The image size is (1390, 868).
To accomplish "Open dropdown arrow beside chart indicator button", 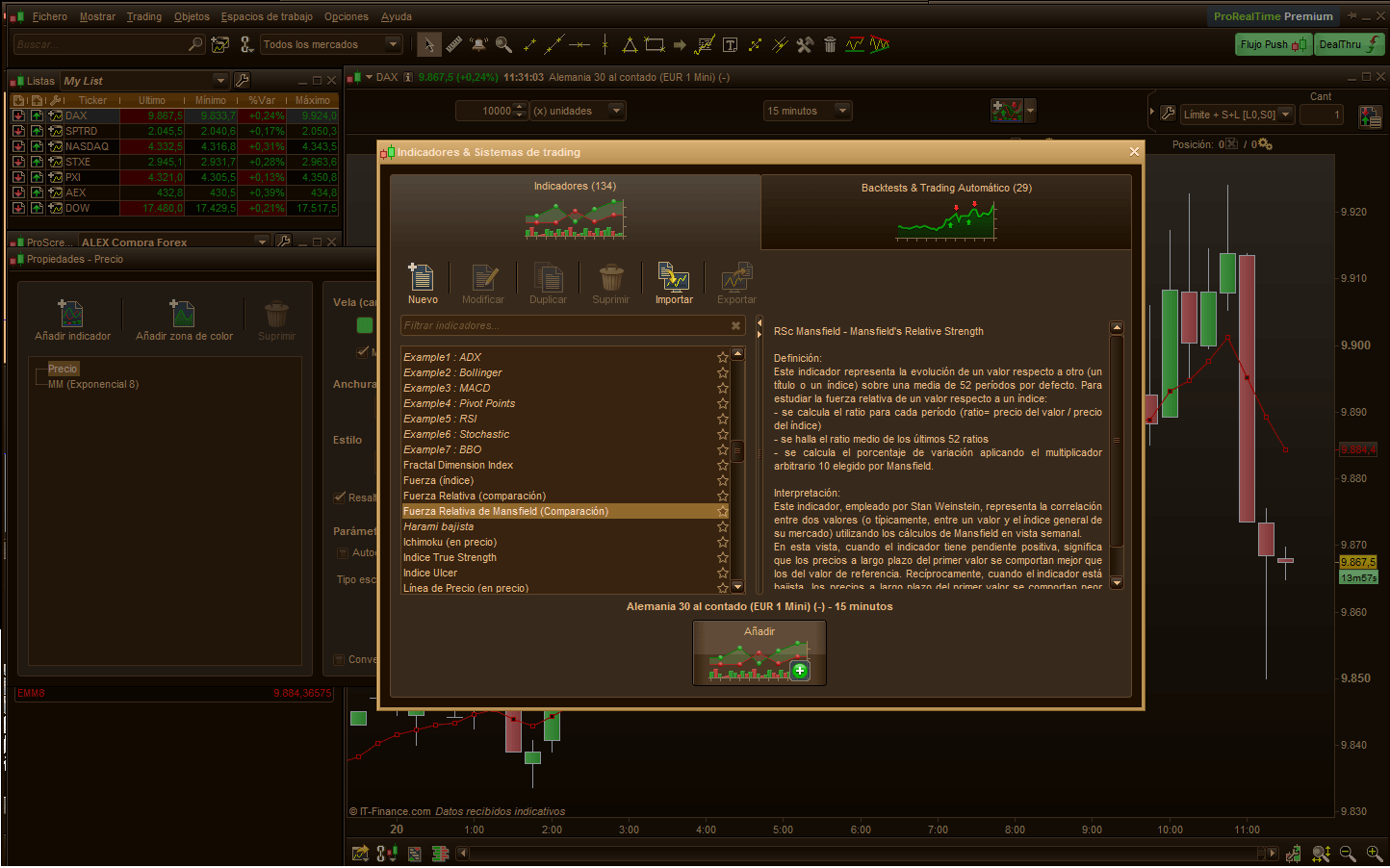I will (x=1030, y=111).
